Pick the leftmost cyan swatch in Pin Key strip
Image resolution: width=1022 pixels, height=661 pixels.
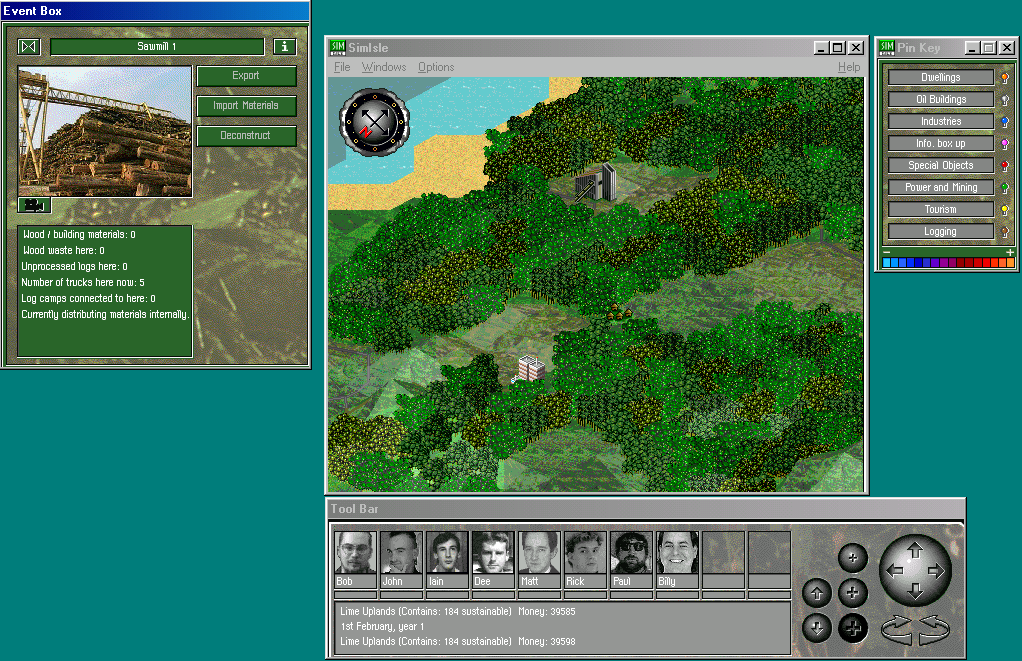[x=886, y=263]
